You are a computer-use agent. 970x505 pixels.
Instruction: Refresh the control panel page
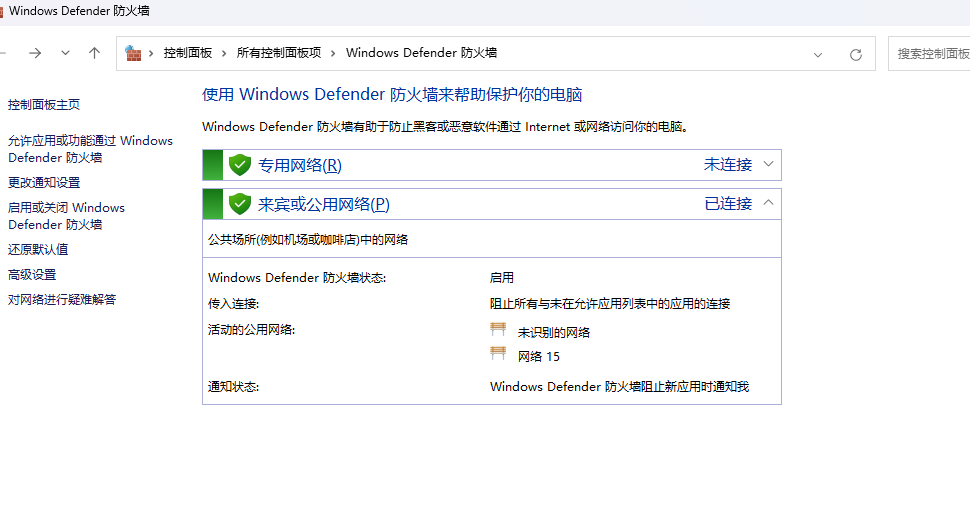(856, 54)
